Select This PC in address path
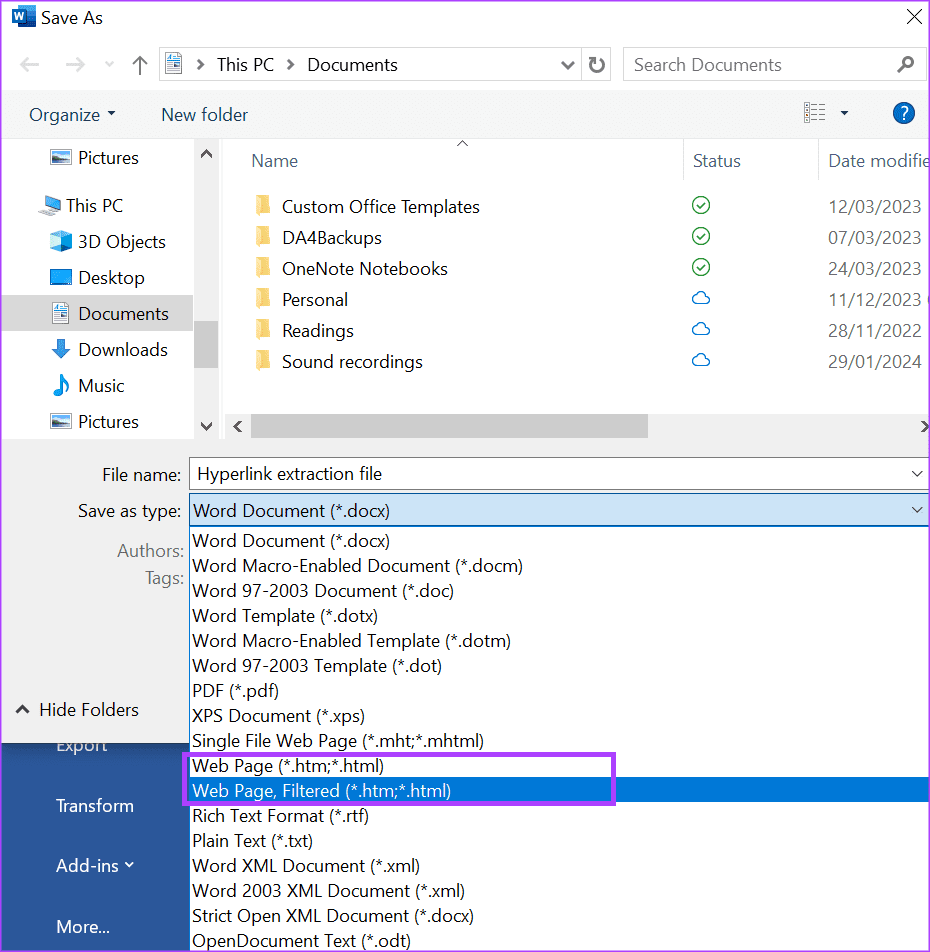This screenshot has width=930, height=952. point(245,64)
